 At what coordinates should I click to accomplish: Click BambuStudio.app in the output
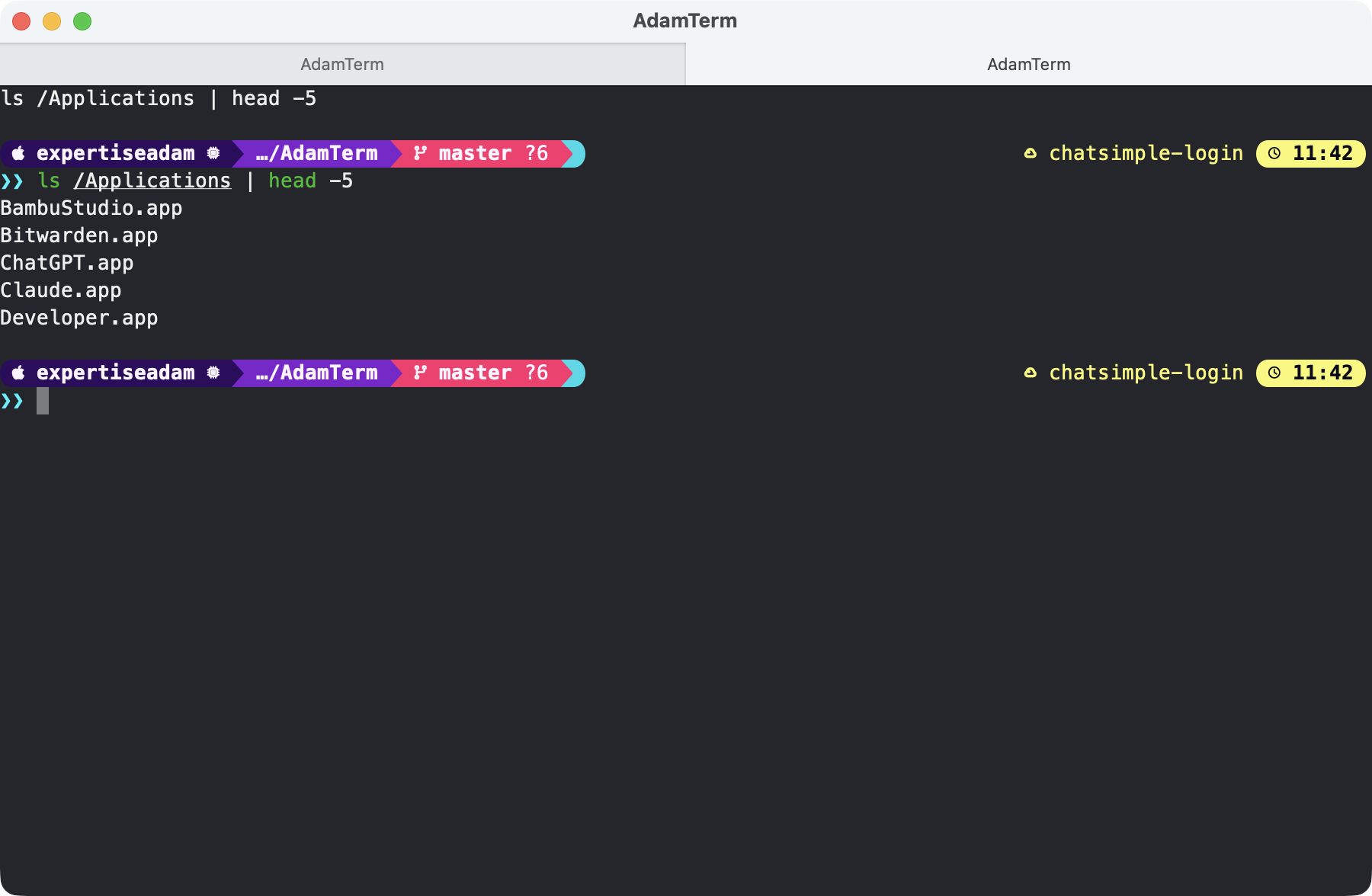click(91, 208)
